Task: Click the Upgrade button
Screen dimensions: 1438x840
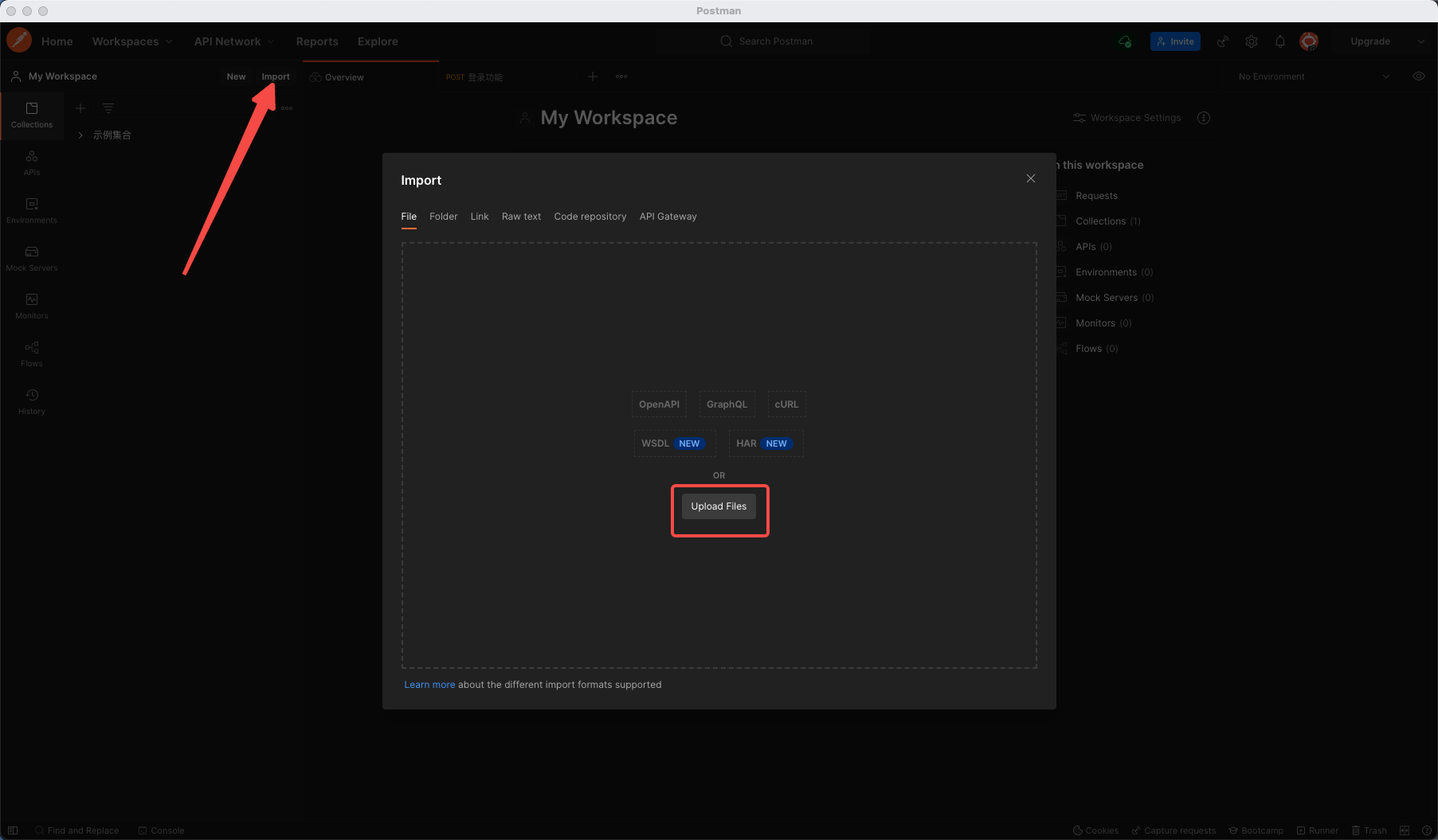Action: [x=1370, y=41]
